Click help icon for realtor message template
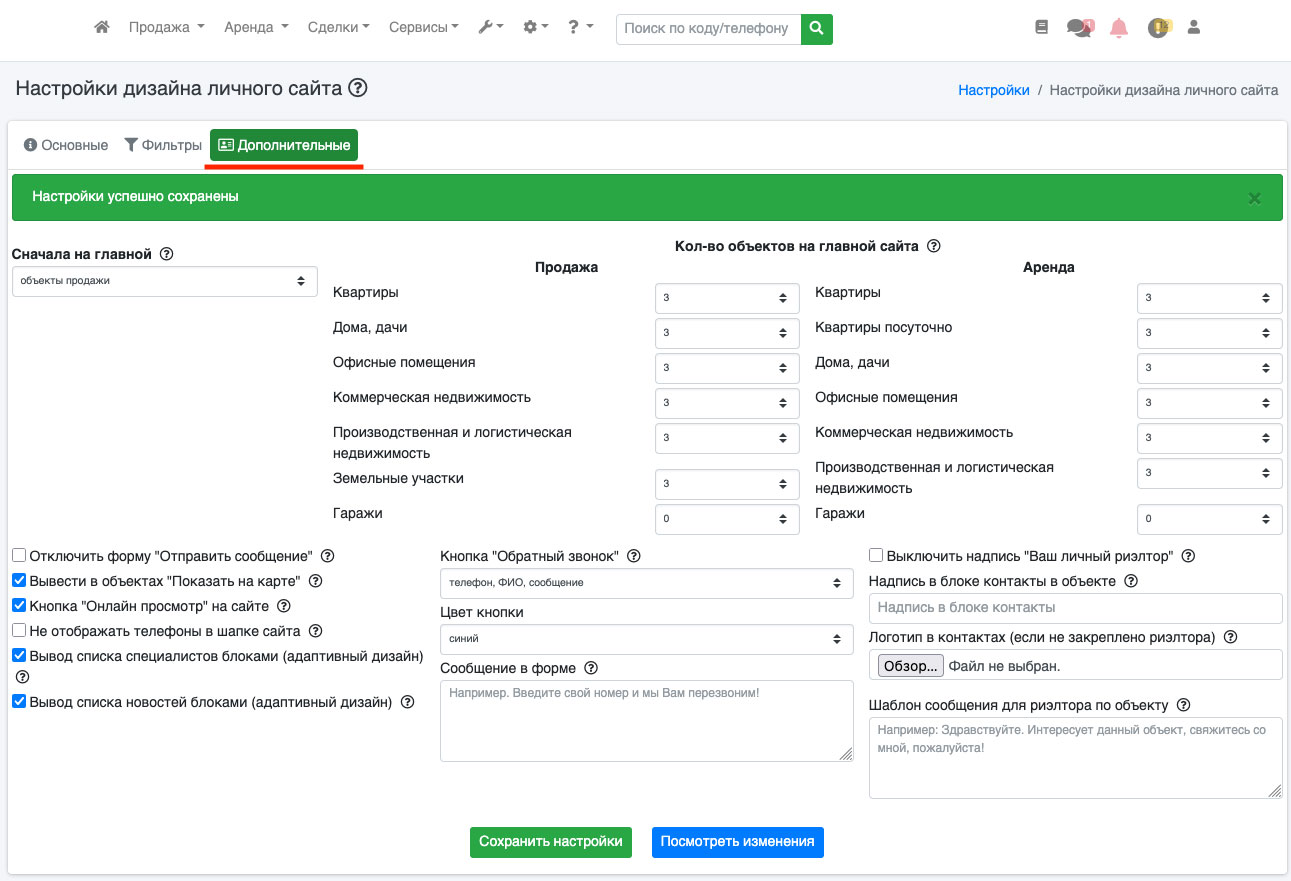The height and width of the screenshot is (881, 1291). click(x=1184, y=705)
